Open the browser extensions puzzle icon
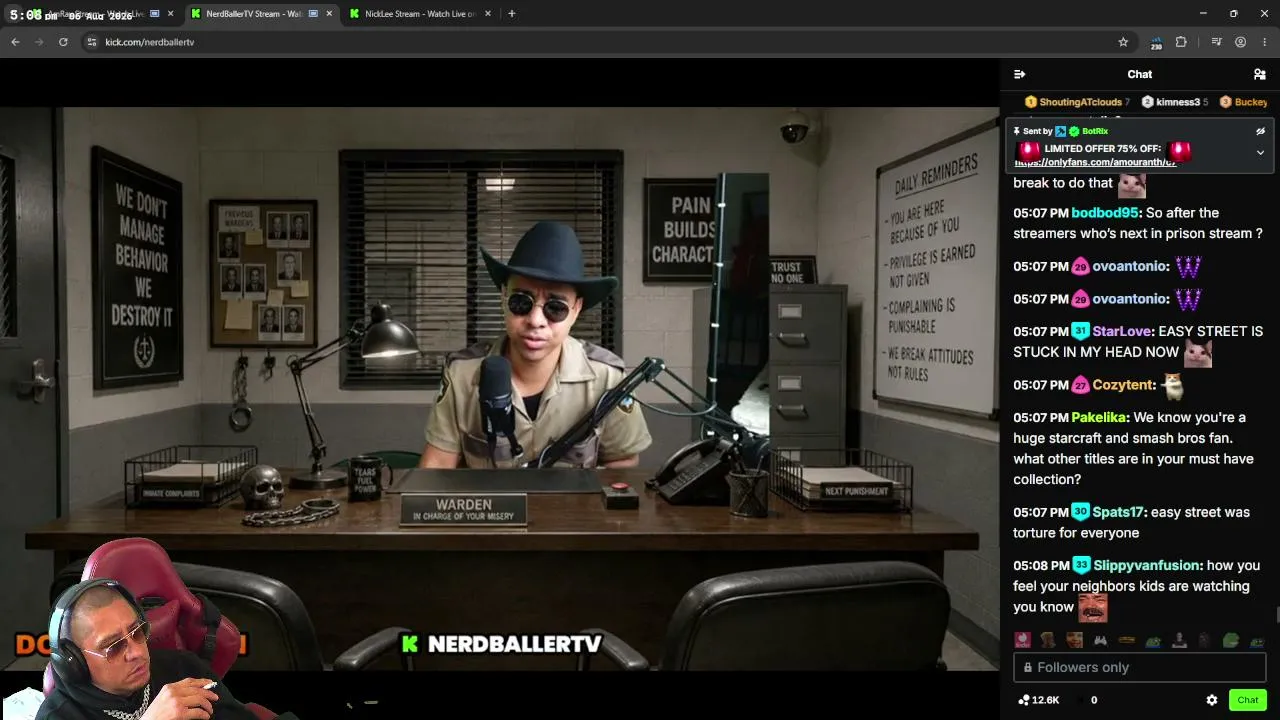This screenshot has height=720, width=1280. (x=1181, y=42)
